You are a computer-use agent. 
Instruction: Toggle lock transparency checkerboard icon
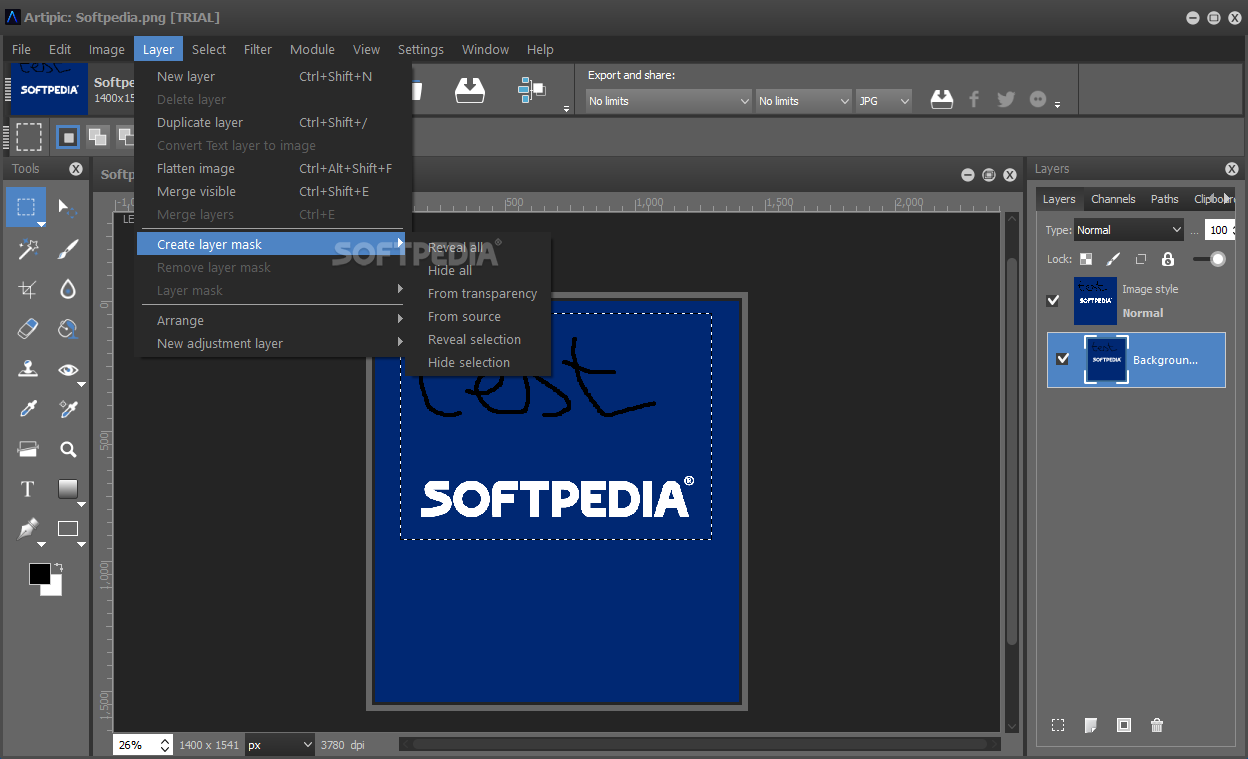coord(1086,259)
